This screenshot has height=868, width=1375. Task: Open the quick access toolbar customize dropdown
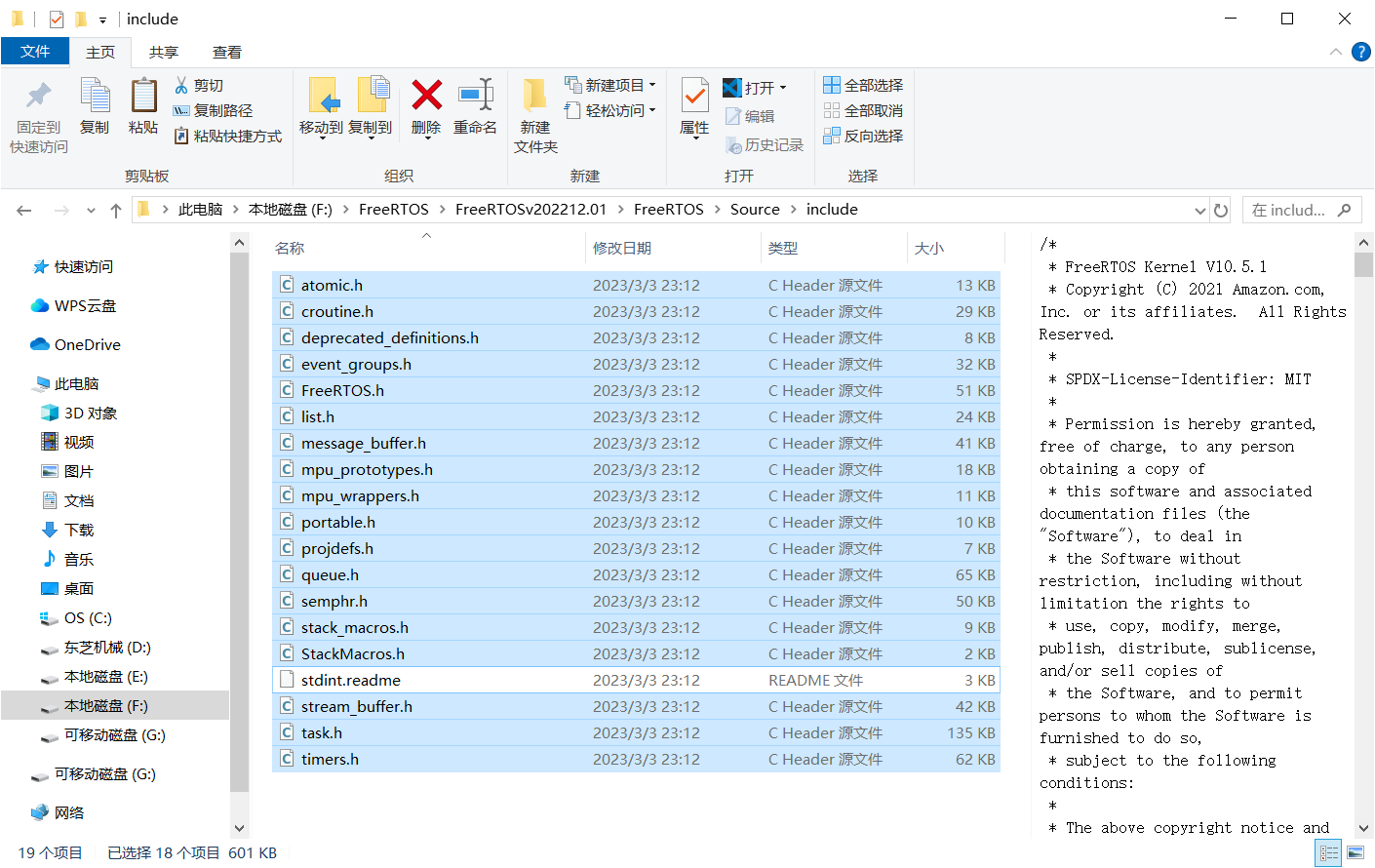click(x=102, y=20)
